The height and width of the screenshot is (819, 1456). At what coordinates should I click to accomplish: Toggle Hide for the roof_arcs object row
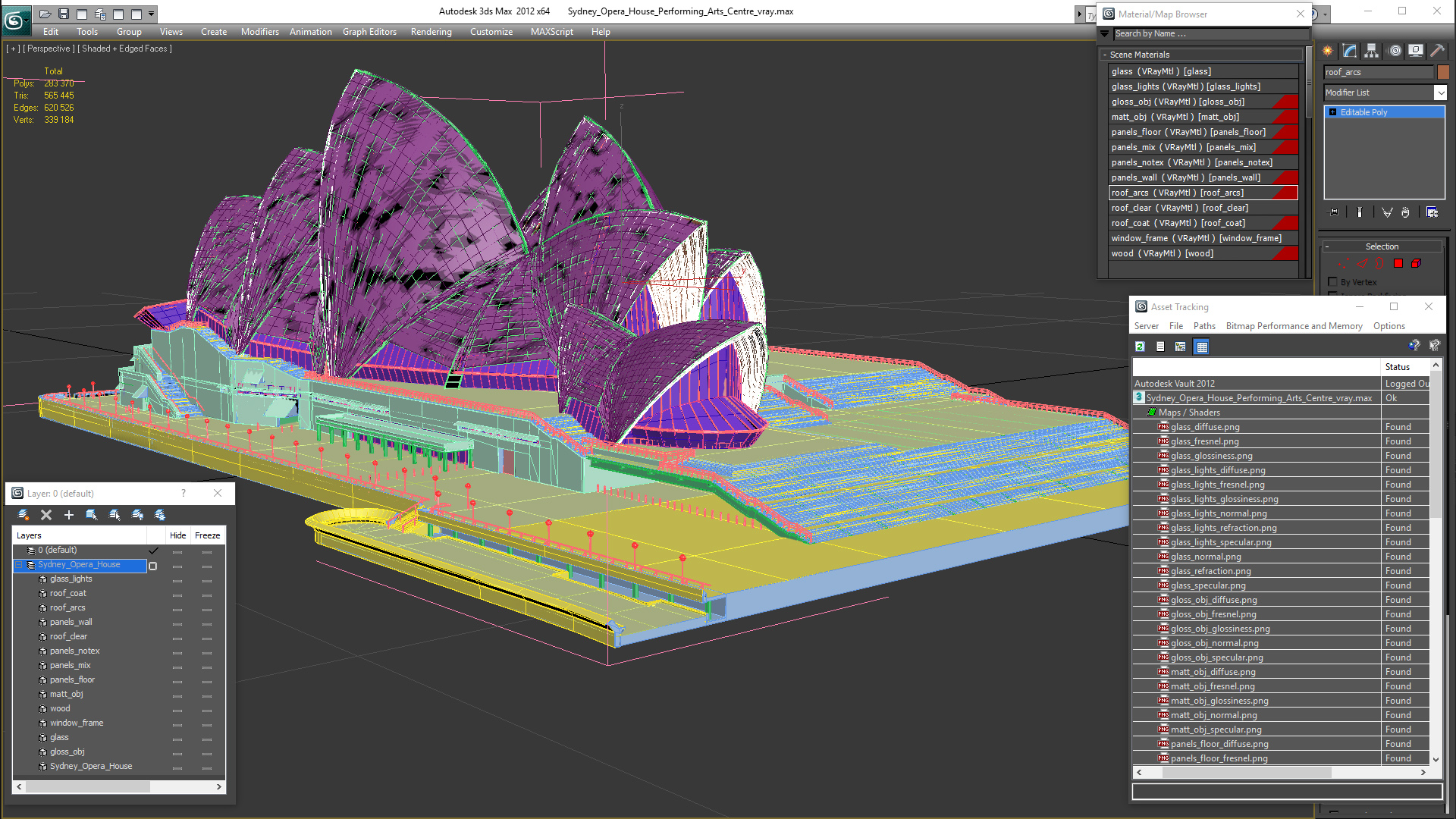tap(177, 610)
